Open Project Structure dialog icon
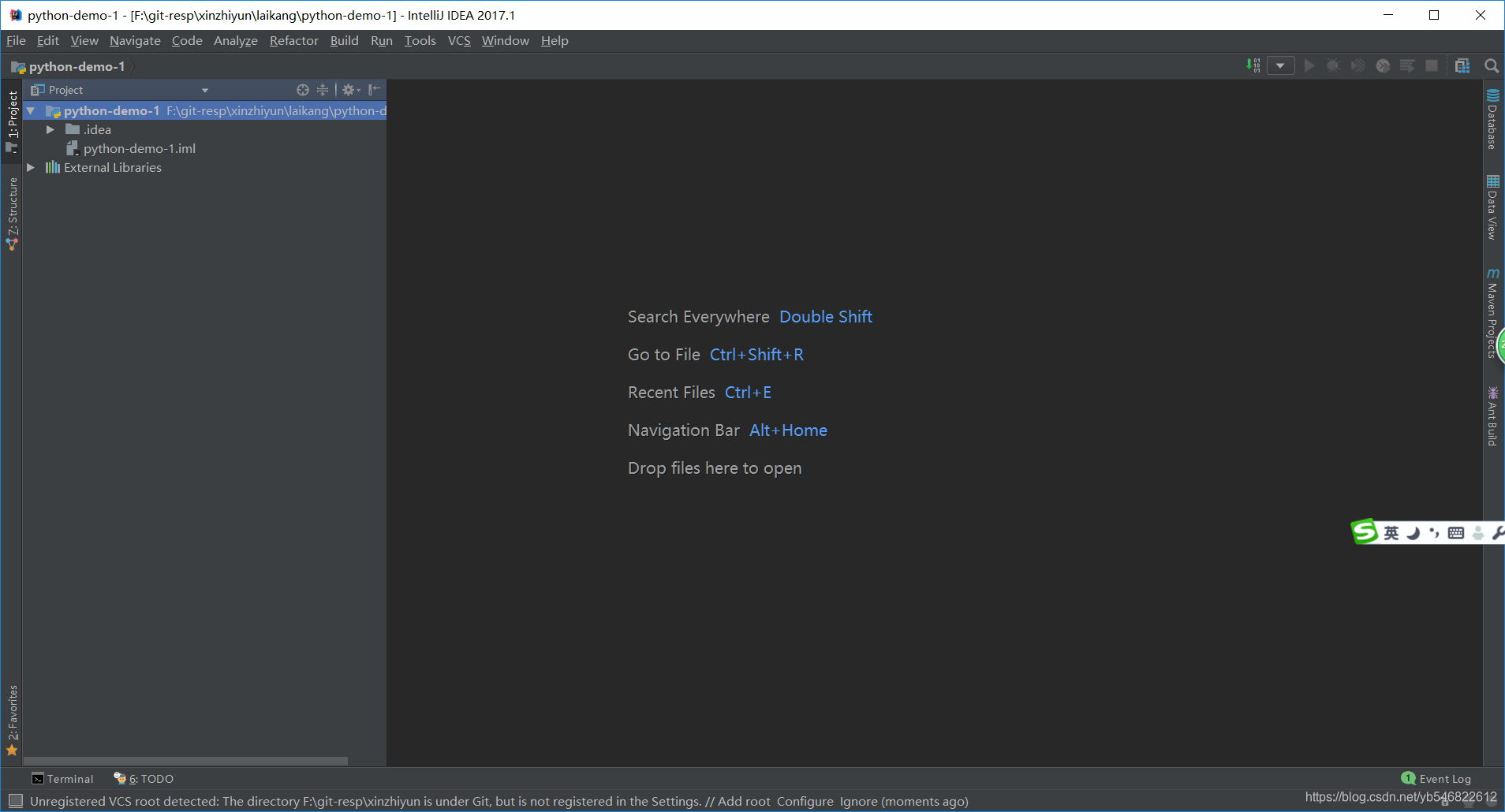The height and width of the screenshot is (812, 1505). click(x=1462, y=65)
